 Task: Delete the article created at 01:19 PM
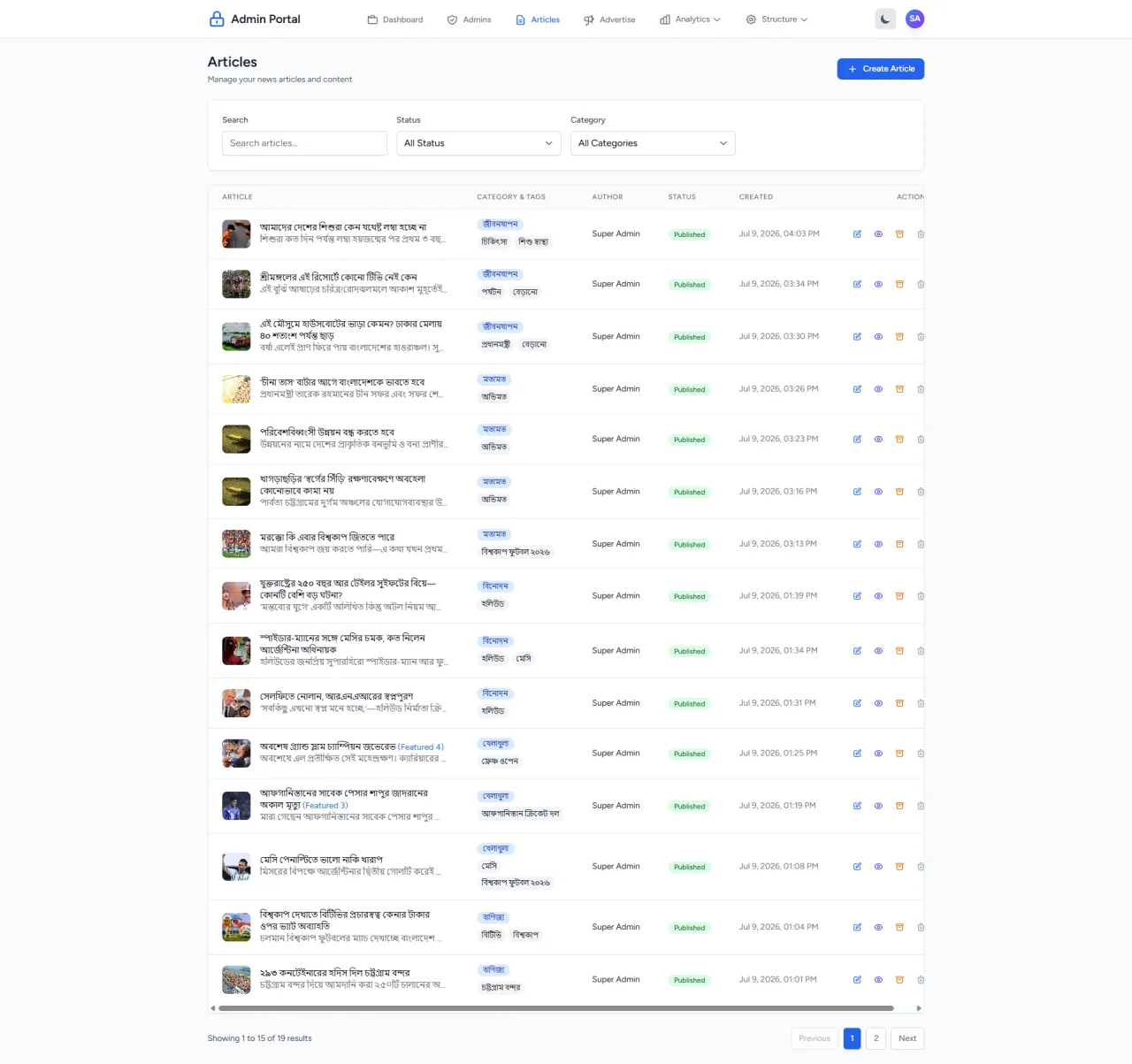(x=921, y=807)
